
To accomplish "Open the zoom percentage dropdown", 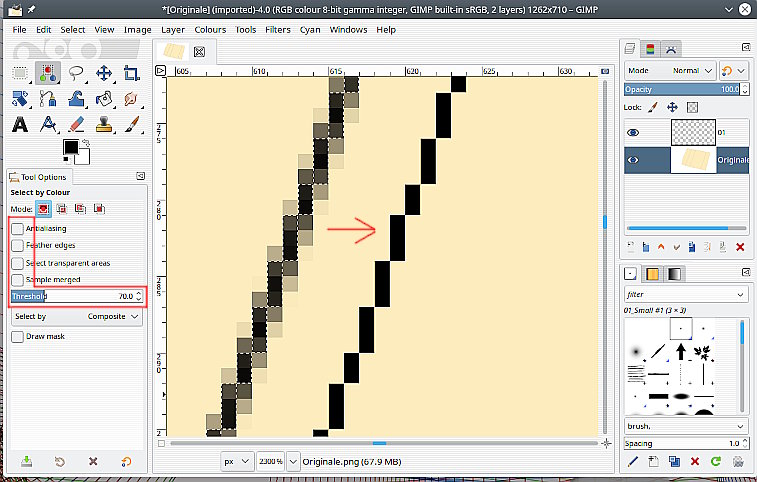I will (293, 462).
